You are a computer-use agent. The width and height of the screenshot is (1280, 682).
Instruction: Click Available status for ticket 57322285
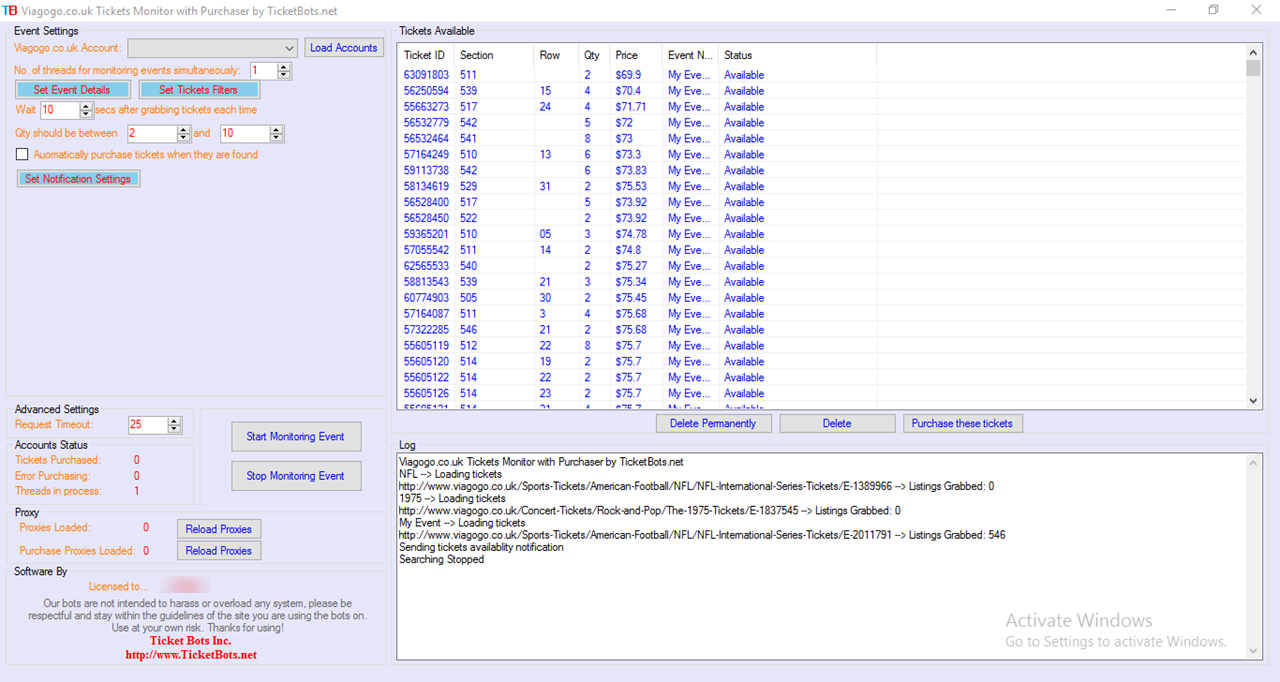(744, 330)
